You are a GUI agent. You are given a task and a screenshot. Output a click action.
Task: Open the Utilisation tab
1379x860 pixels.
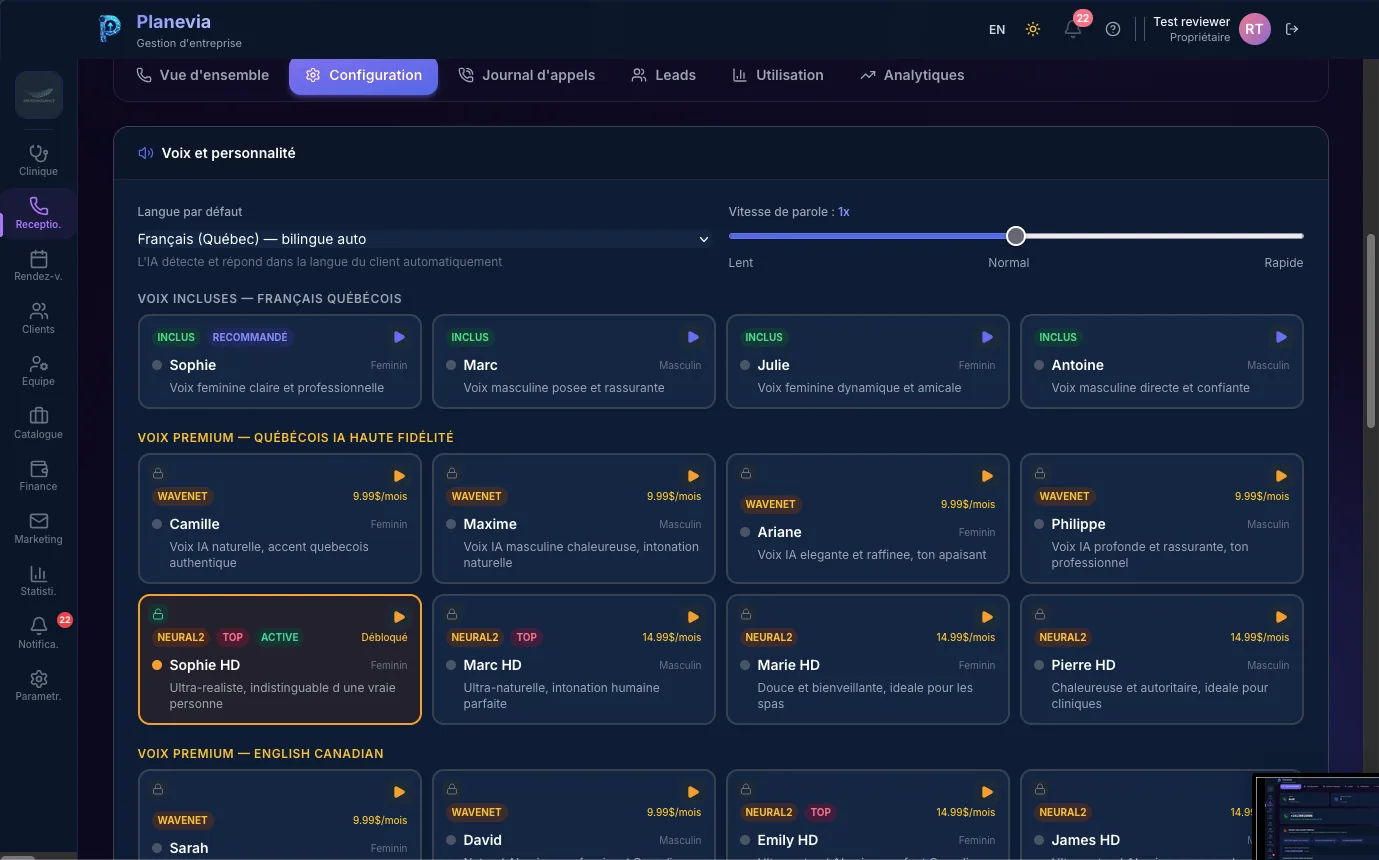pyautogui.click(x=778, y=75)
